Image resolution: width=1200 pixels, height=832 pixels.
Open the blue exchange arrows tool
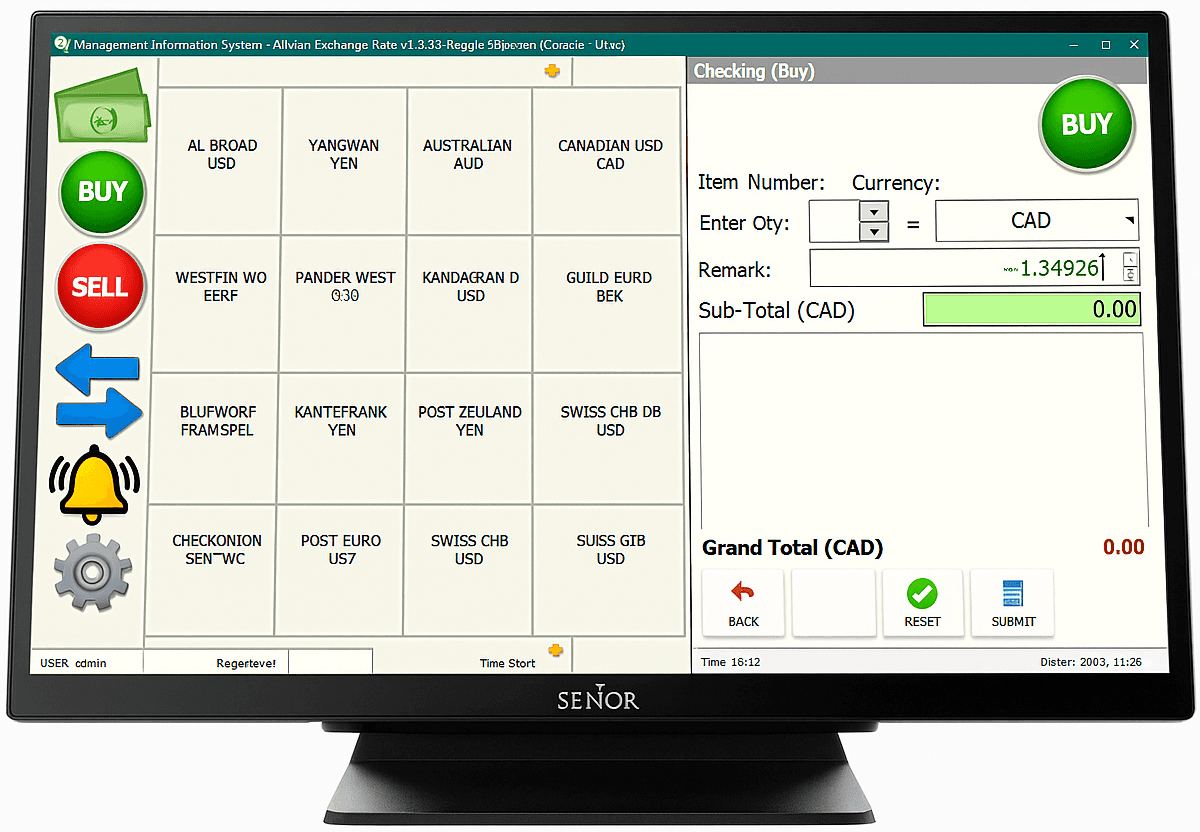[x=99, y=390]
